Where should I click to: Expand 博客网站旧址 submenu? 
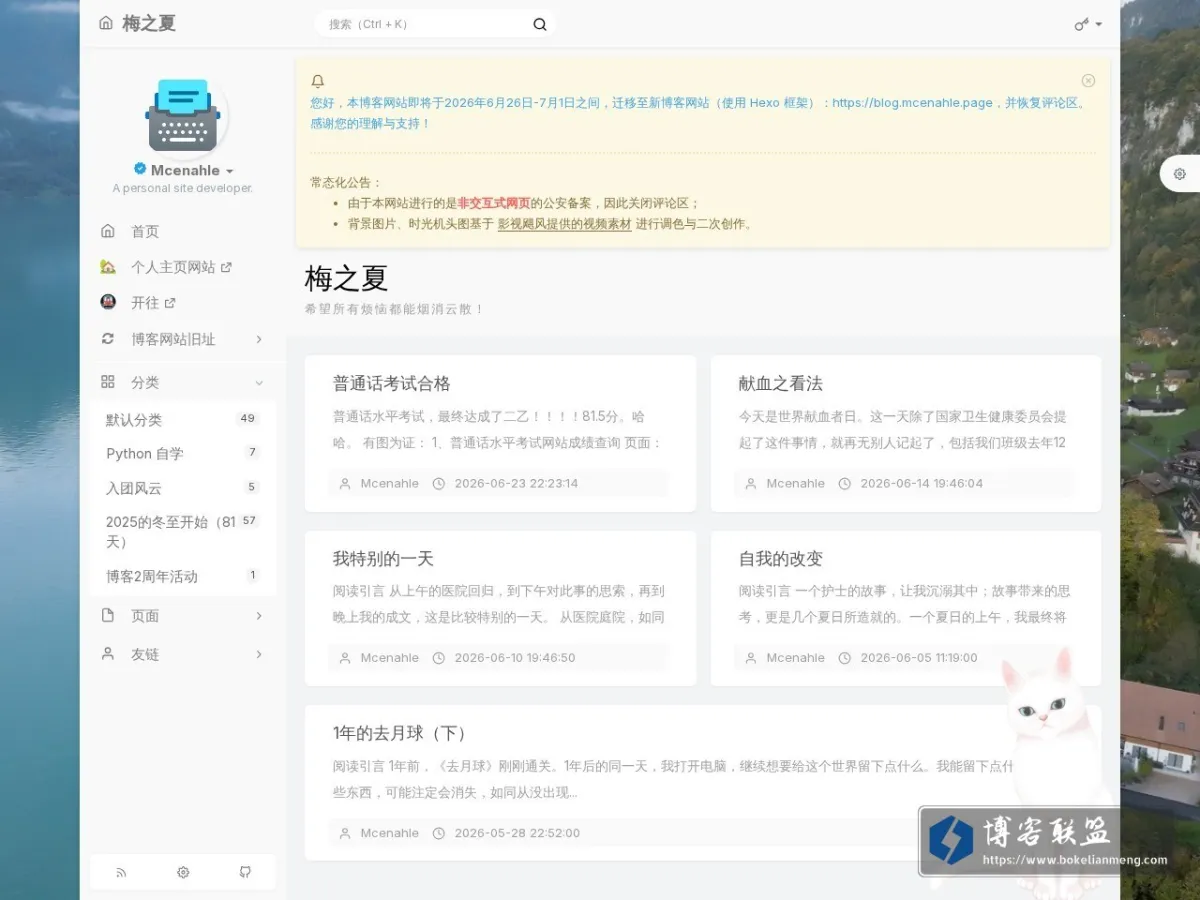point(183,339)
